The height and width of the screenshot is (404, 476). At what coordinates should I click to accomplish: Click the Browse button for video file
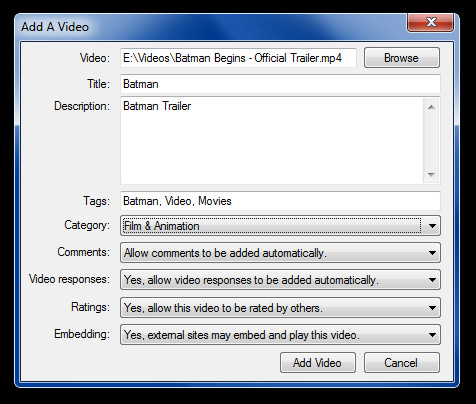tap(402, 58)
